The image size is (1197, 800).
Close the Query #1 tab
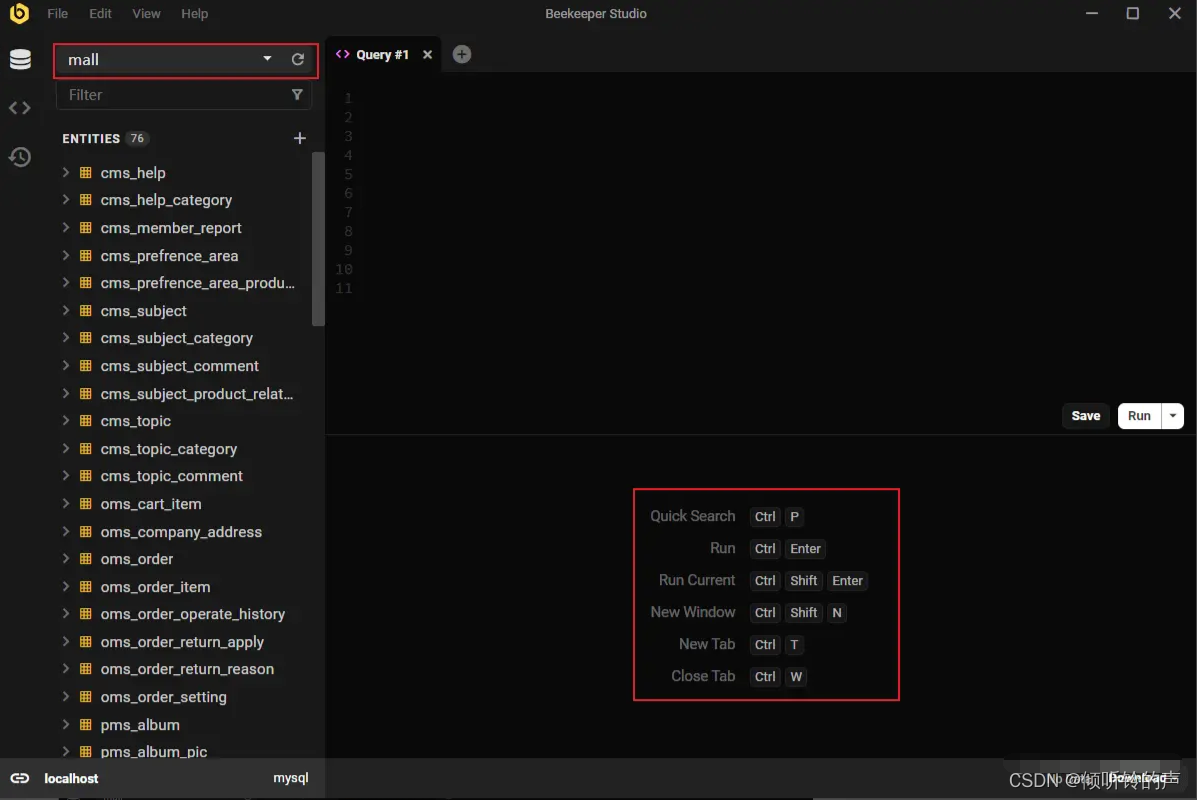point(428,54)
